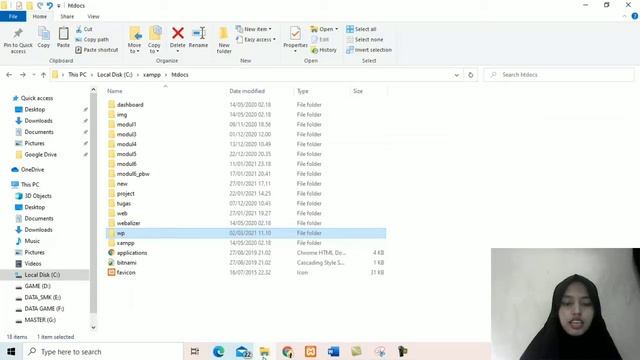Click Local Disk (C:) breadcrumb
This screenshot has height=360, width=640.
pos(115,75)
